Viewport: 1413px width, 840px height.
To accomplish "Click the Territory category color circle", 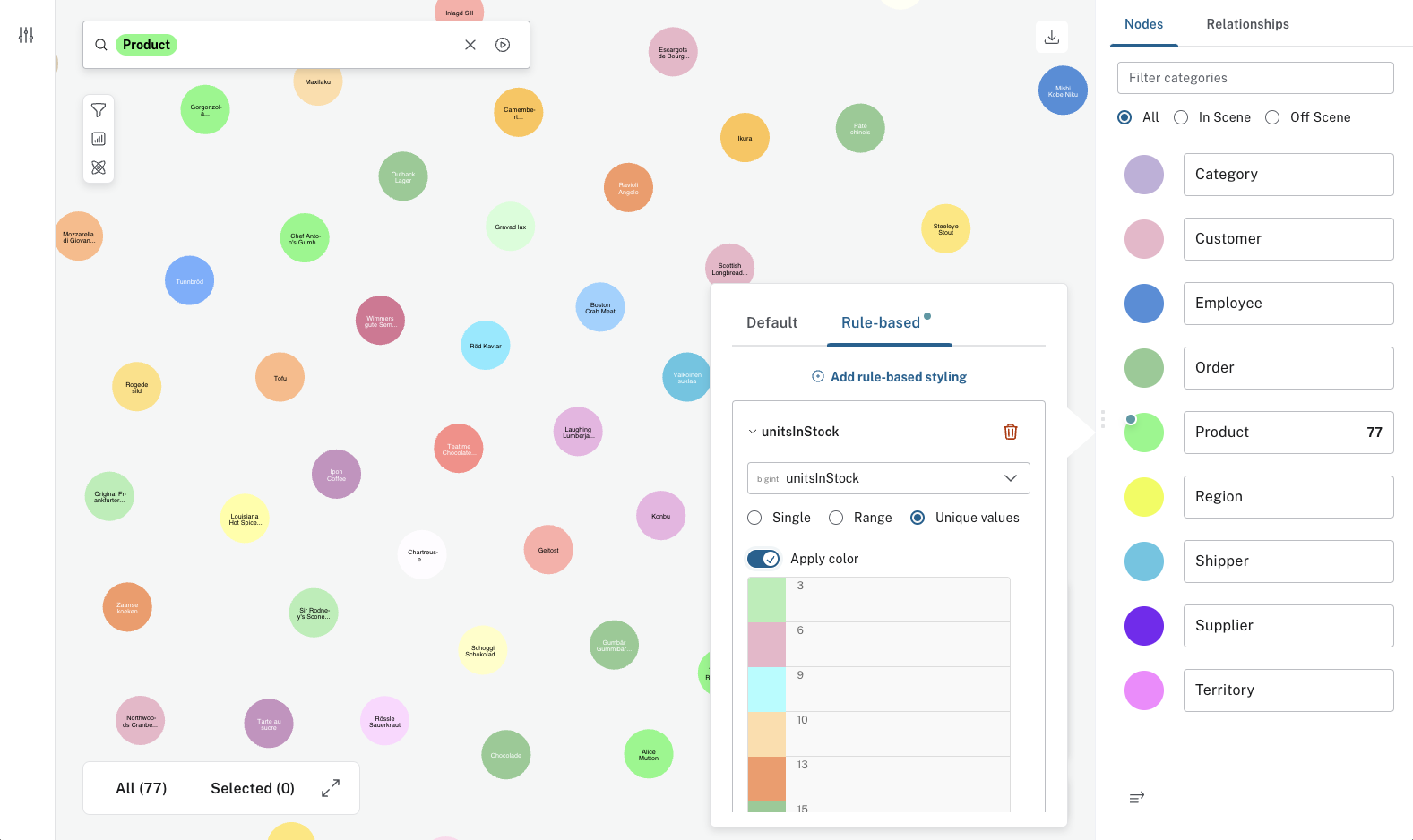I will coord(1144,690).
